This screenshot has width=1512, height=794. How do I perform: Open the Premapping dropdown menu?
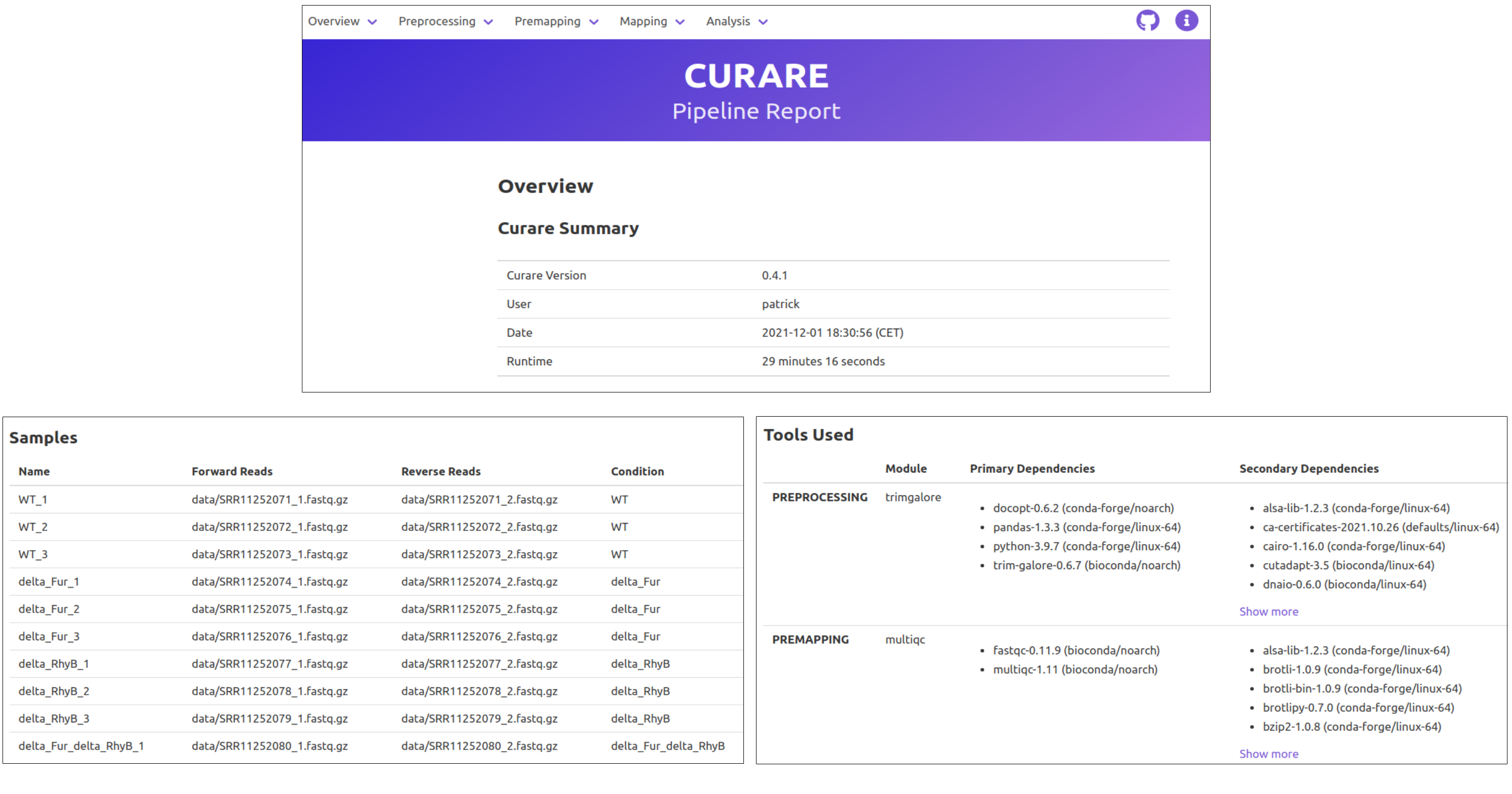tap(594, 21)
